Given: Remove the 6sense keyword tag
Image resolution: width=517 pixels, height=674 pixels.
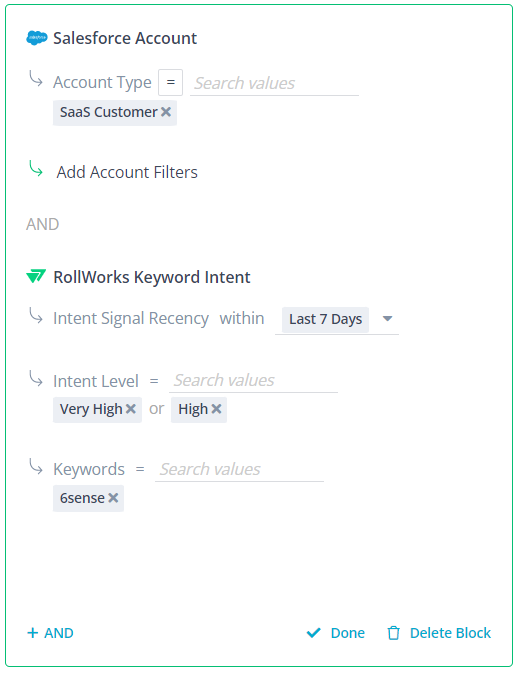Looking at the screenshot, I should (x=113, y=498).
